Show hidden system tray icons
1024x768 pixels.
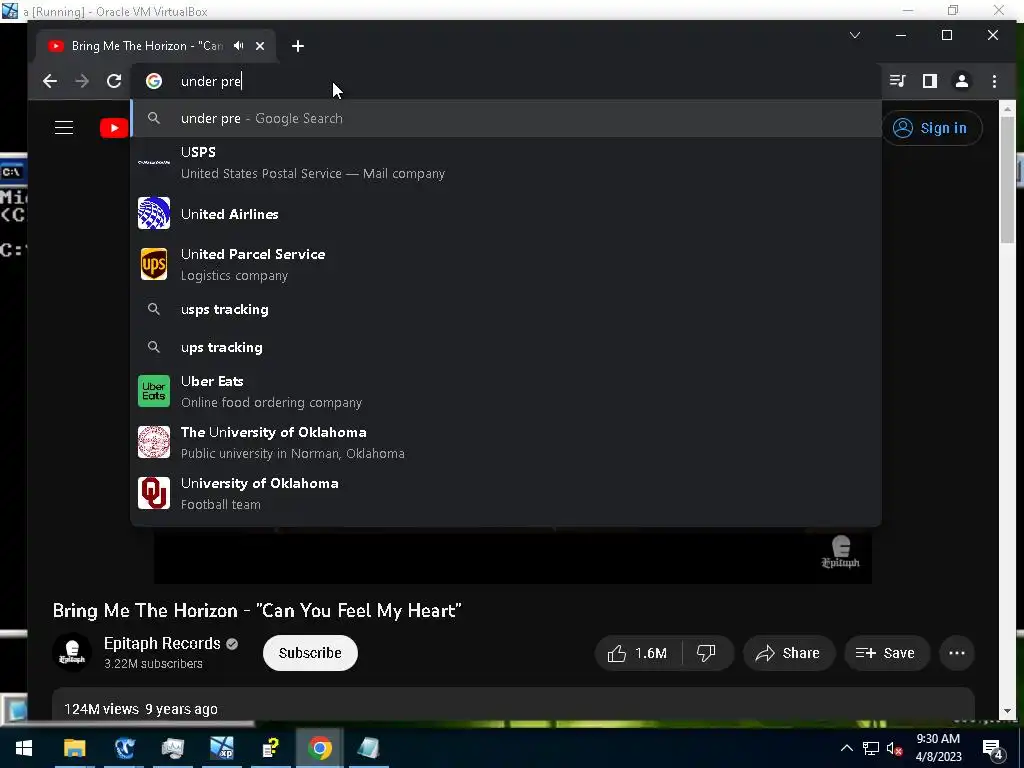(846, 748)
